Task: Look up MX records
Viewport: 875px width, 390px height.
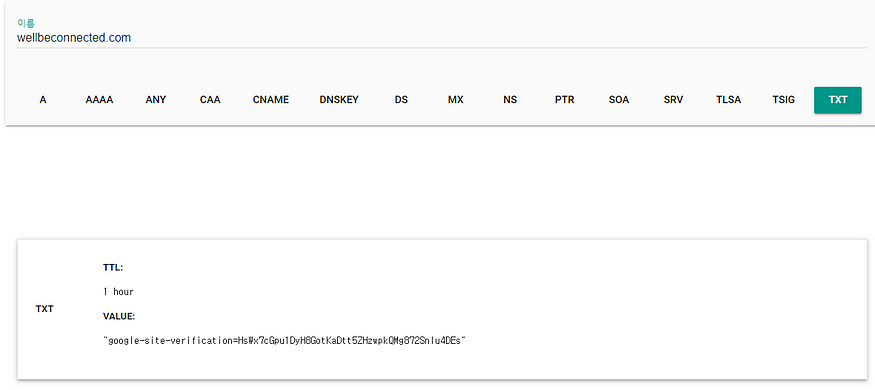Action: 456,100
